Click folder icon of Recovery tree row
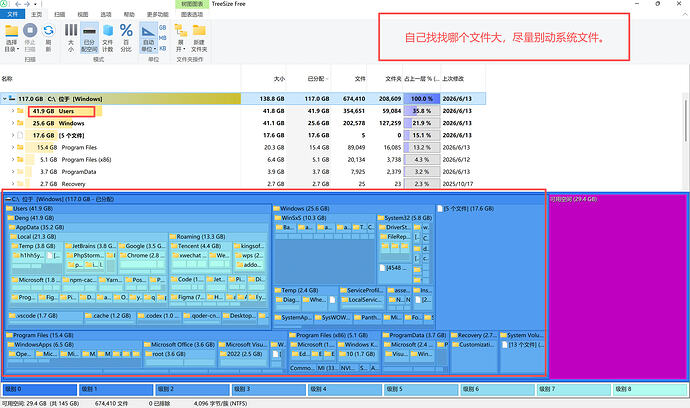This screenshot has height=408, width=690. click(20, 184)
